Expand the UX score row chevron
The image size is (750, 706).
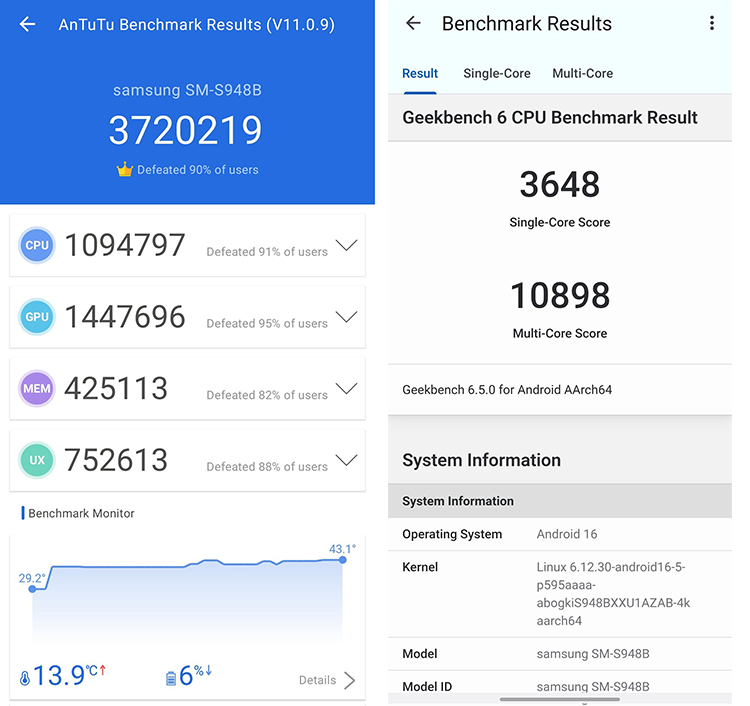pos(346,460)
